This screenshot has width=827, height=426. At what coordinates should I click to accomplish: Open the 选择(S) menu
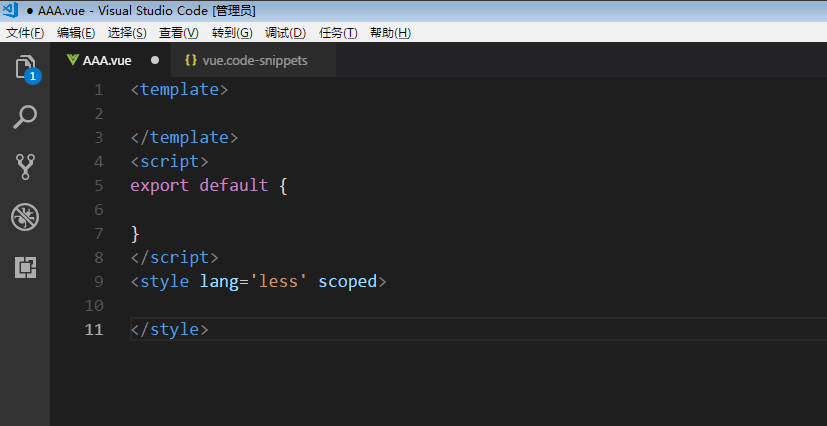127,33
